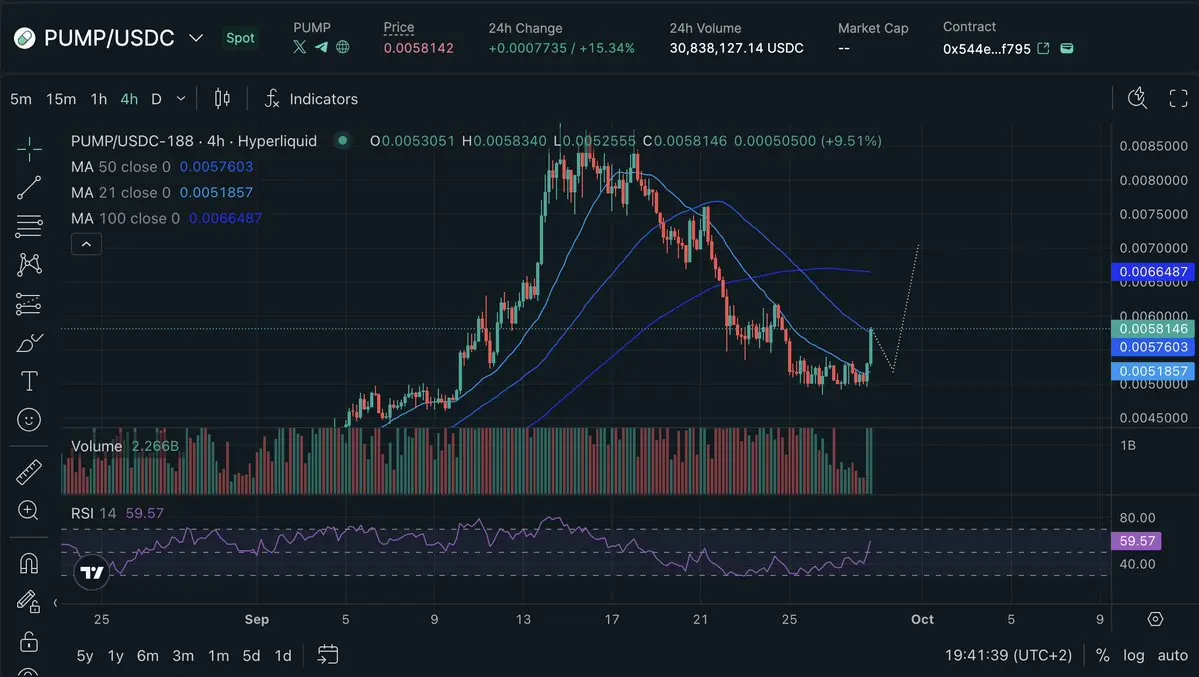Open timezone menu at 19:41:39 (UTC+2)
This screenshot has height=677, width=1199.
[1009, 656]
